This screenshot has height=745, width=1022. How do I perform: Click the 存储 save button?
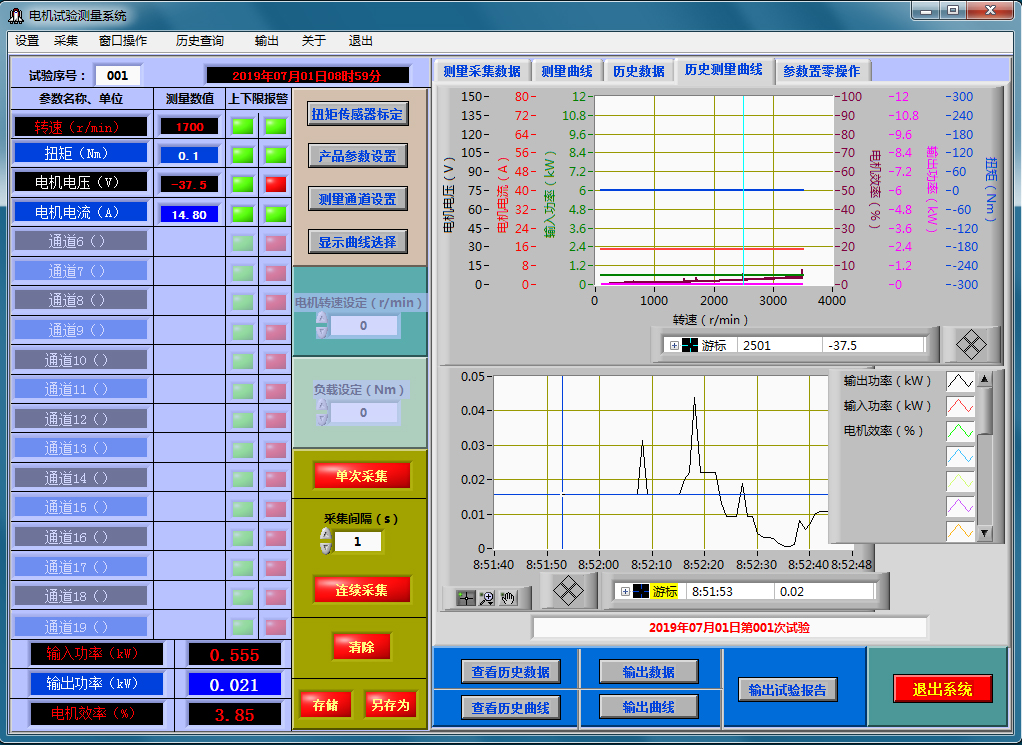pos(325,705)
